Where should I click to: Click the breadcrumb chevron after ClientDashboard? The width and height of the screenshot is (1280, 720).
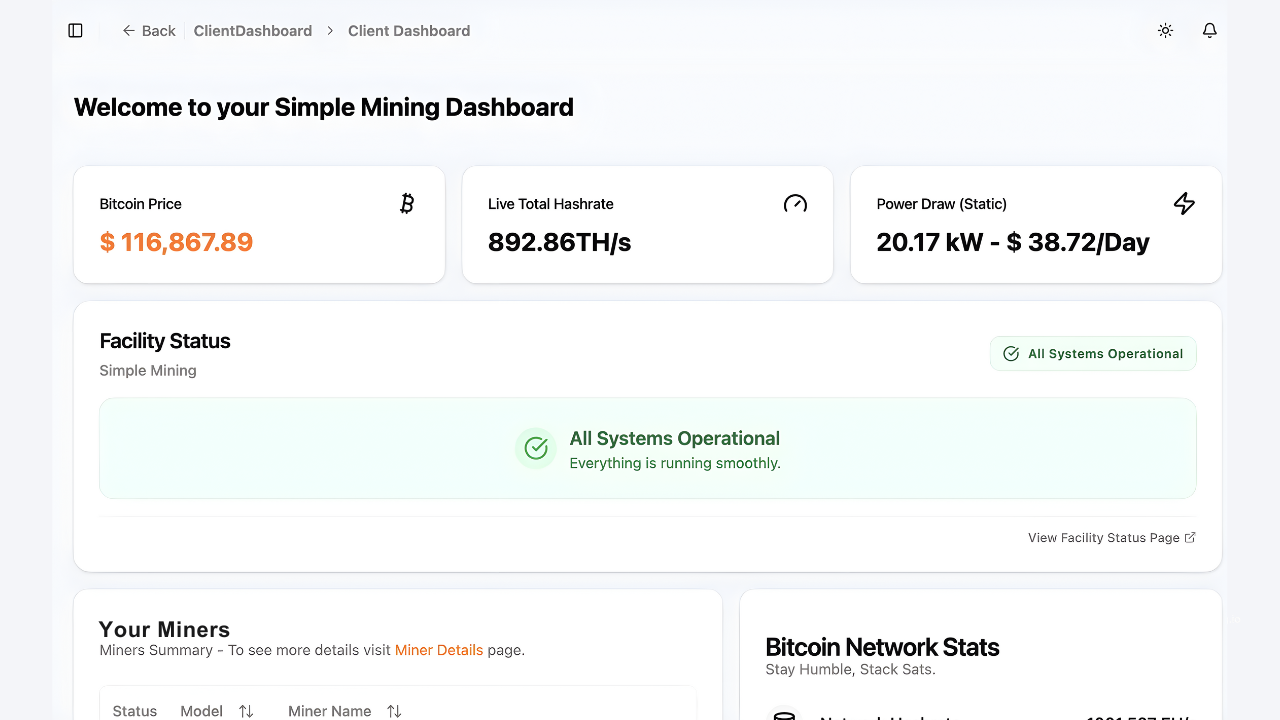[x=330, y=31]
